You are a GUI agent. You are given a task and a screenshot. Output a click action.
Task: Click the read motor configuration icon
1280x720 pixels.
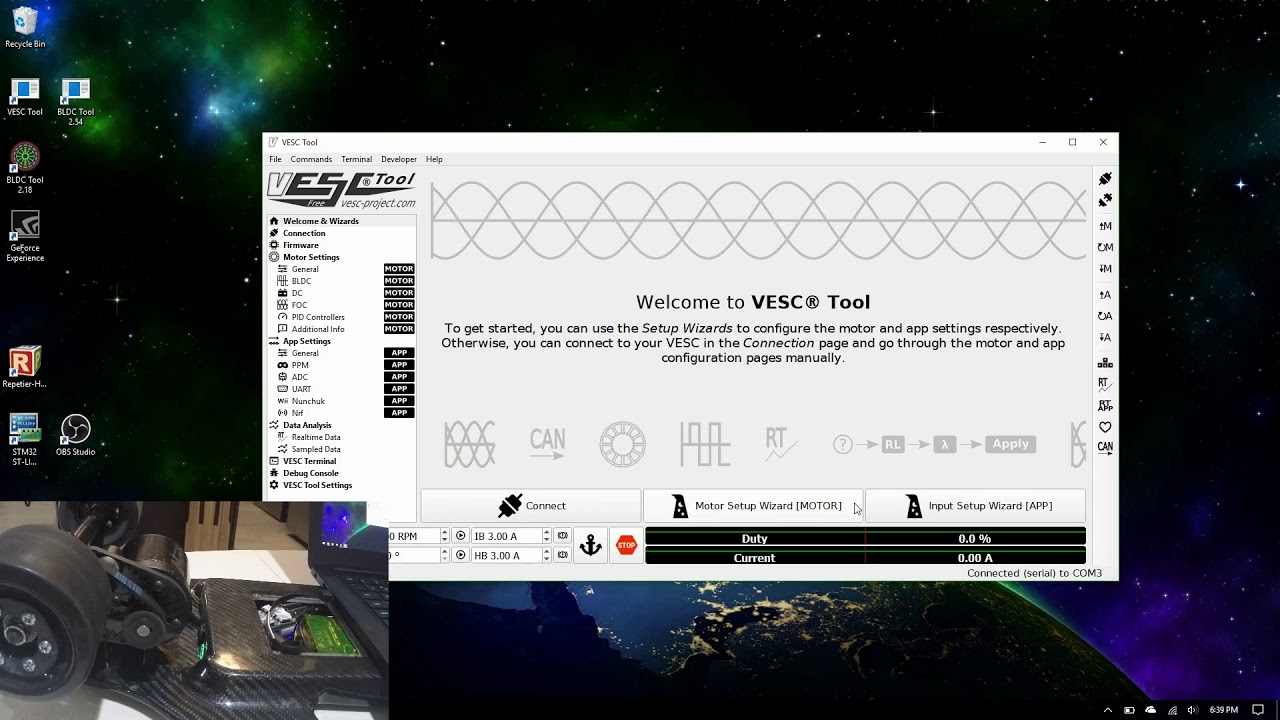pyautogui.click(x=1105, y=226)
